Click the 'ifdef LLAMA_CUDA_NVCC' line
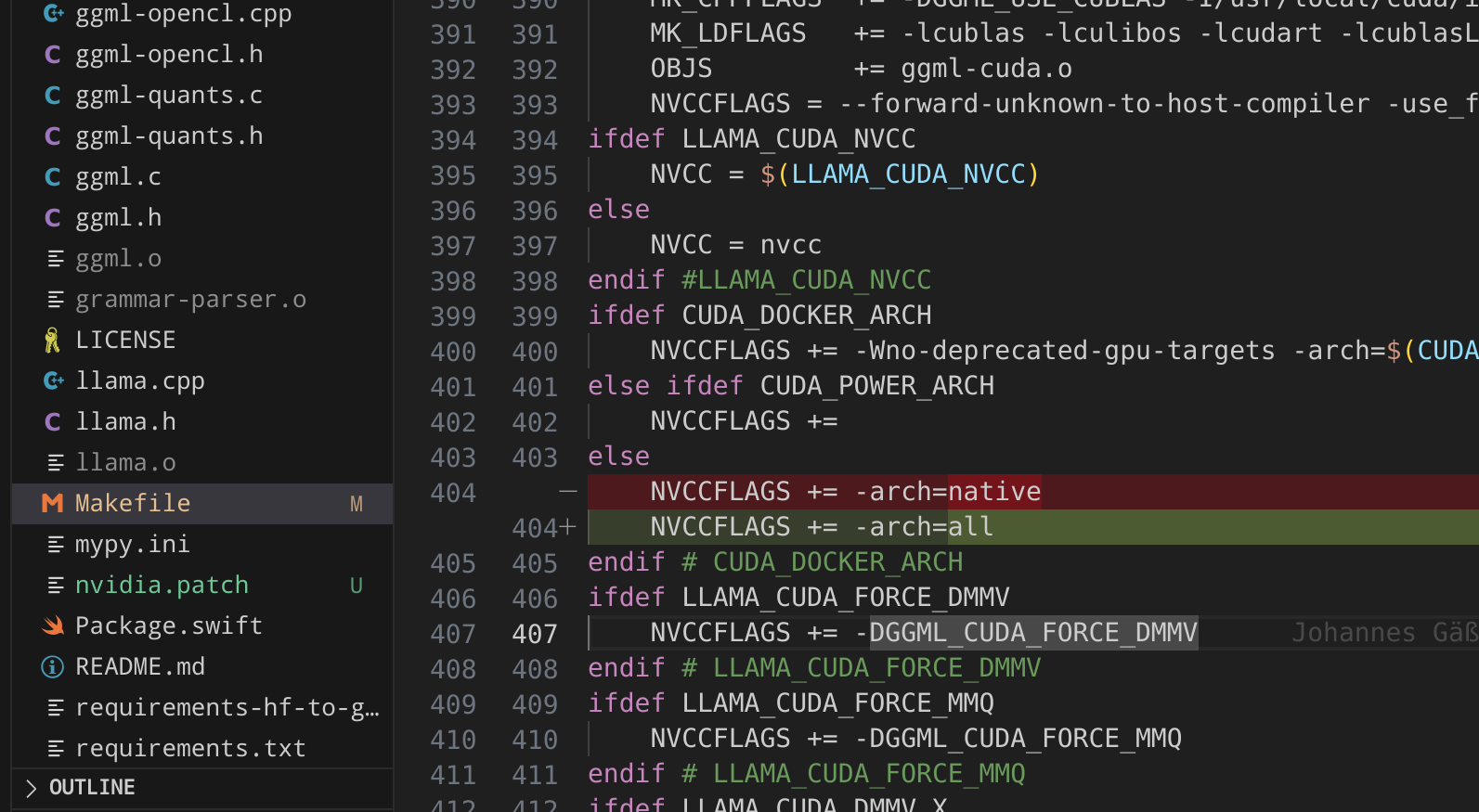1479x812 pixels. (752, 139)
